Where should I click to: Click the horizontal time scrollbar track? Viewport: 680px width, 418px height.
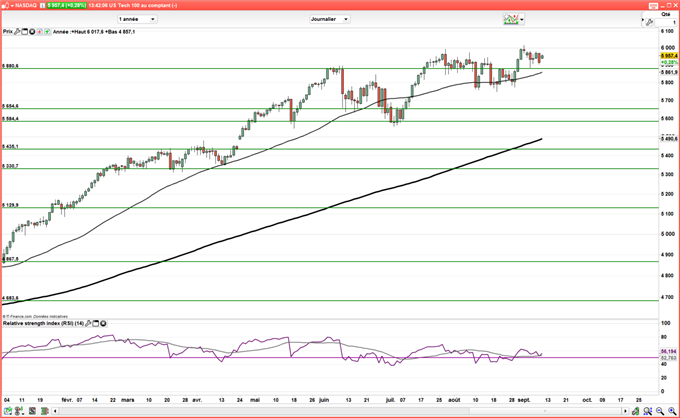click(x=340, y=411)
